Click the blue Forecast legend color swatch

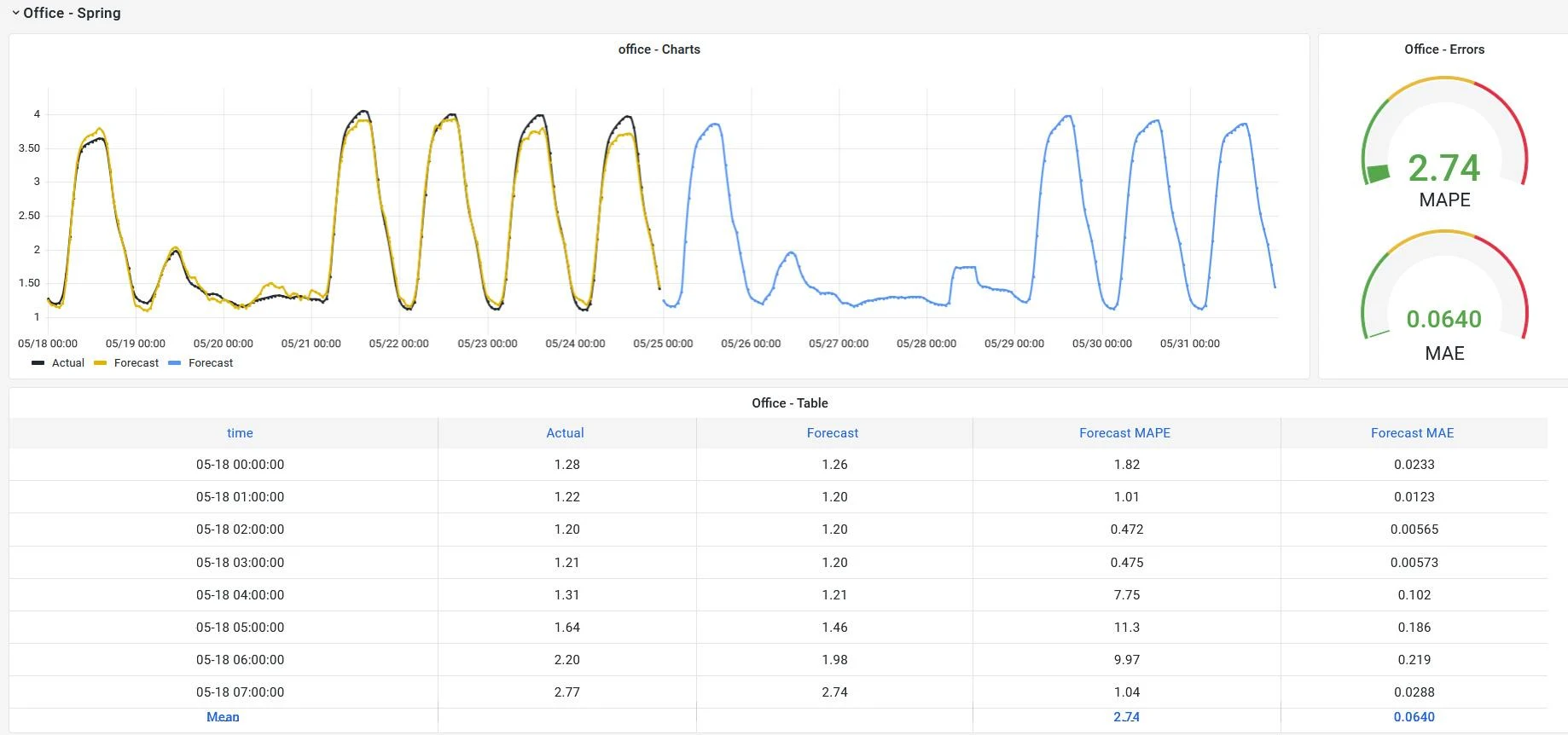pos(175,363)
